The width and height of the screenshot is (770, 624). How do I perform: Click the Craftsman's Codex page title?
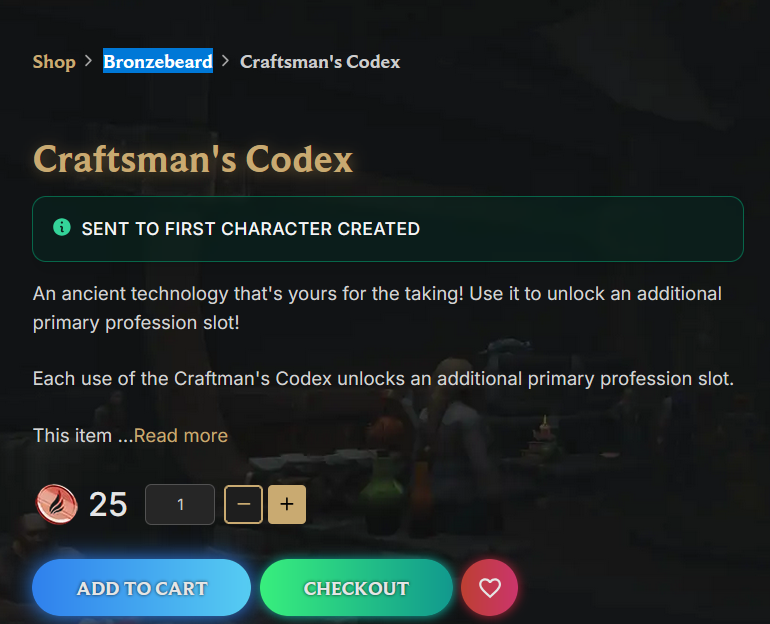(x=193, y=160)
